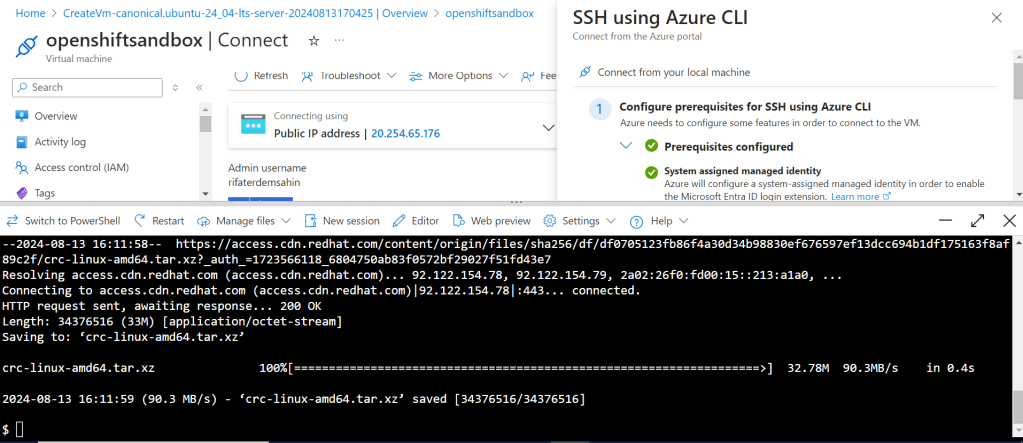Click the '200 OK' response text line
This screenshot has width=1023, height=443.
coord(162,305)
